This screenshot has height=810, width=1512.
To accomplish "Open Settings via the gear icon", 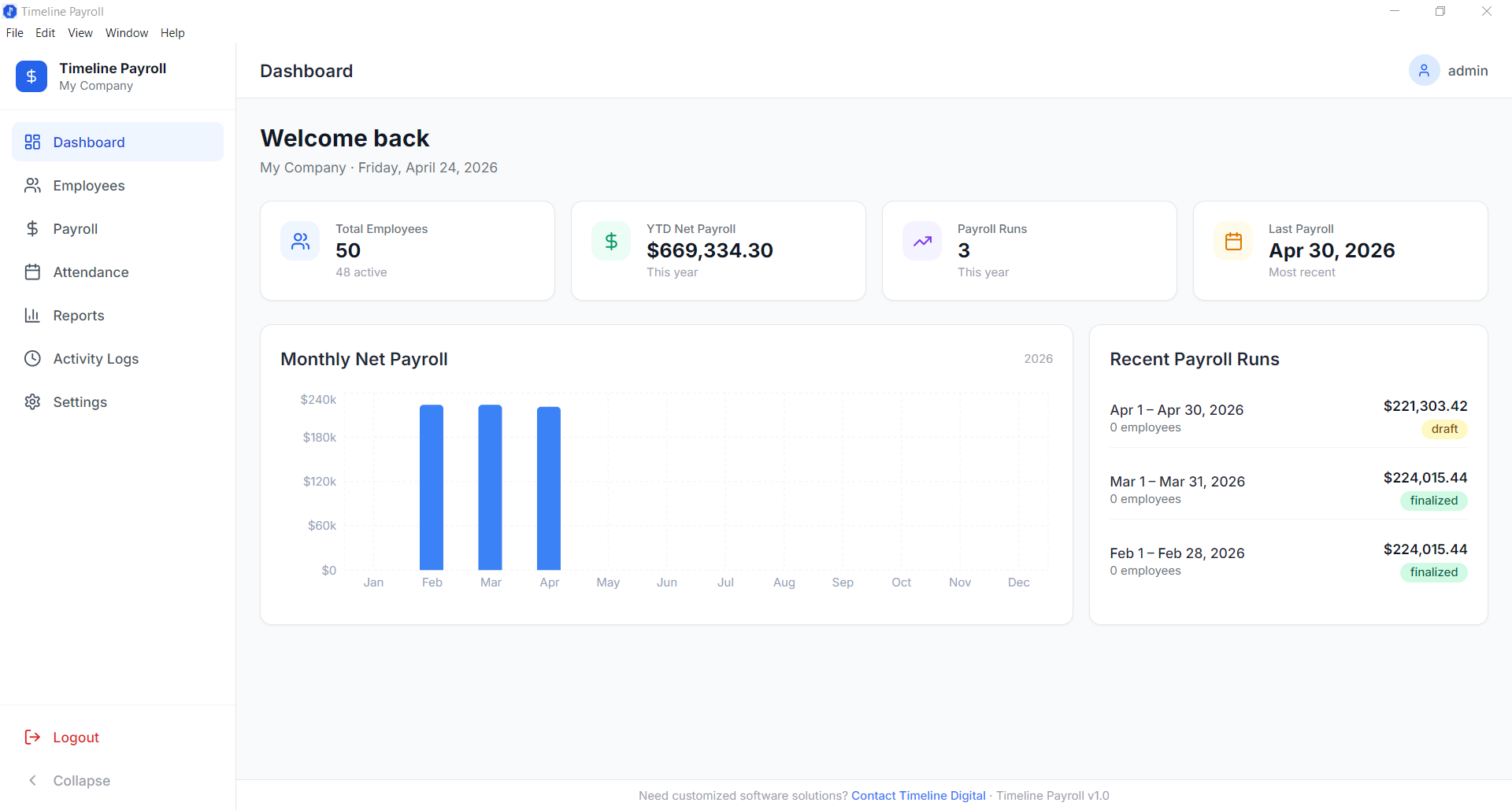I will coord(32,401).
